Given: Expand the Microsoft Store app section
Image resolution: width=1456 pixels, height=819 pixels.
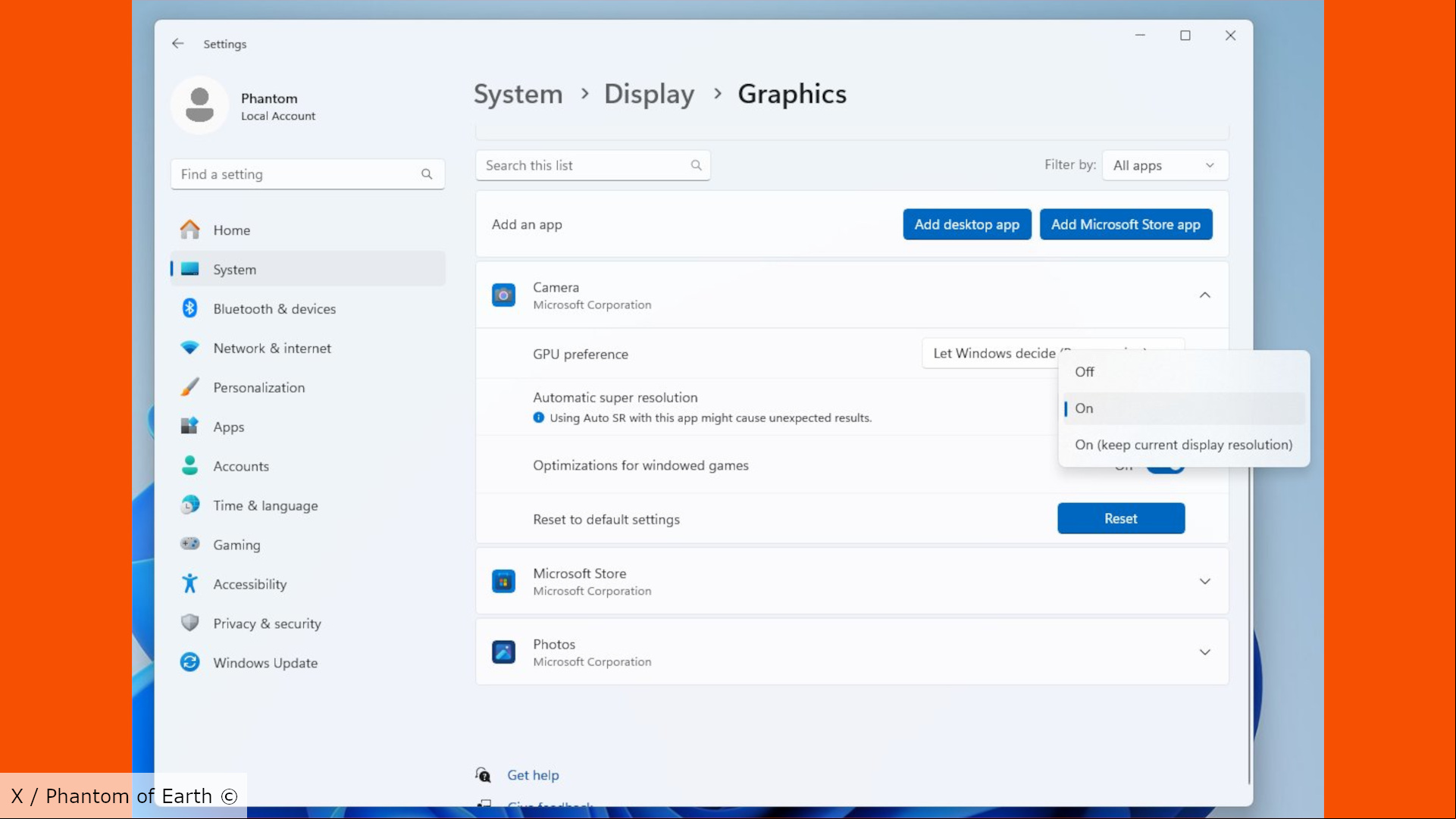Looking at the screenshot, I should [1204, 582].
